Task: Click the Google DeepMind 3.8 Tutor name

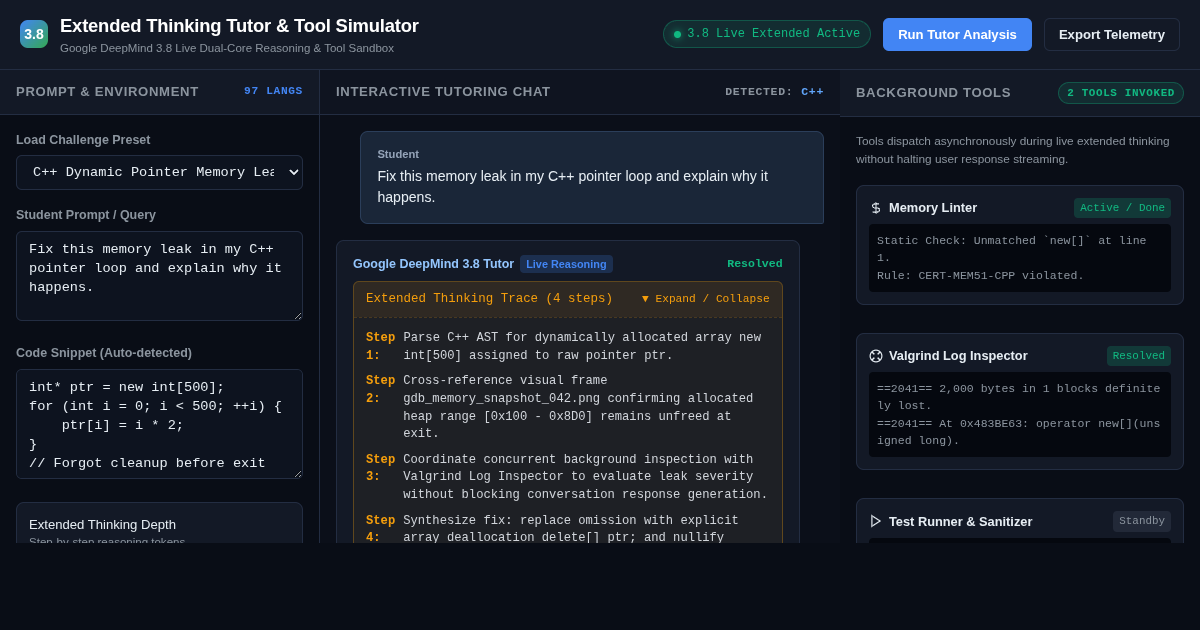Action: tap(433, 264)
